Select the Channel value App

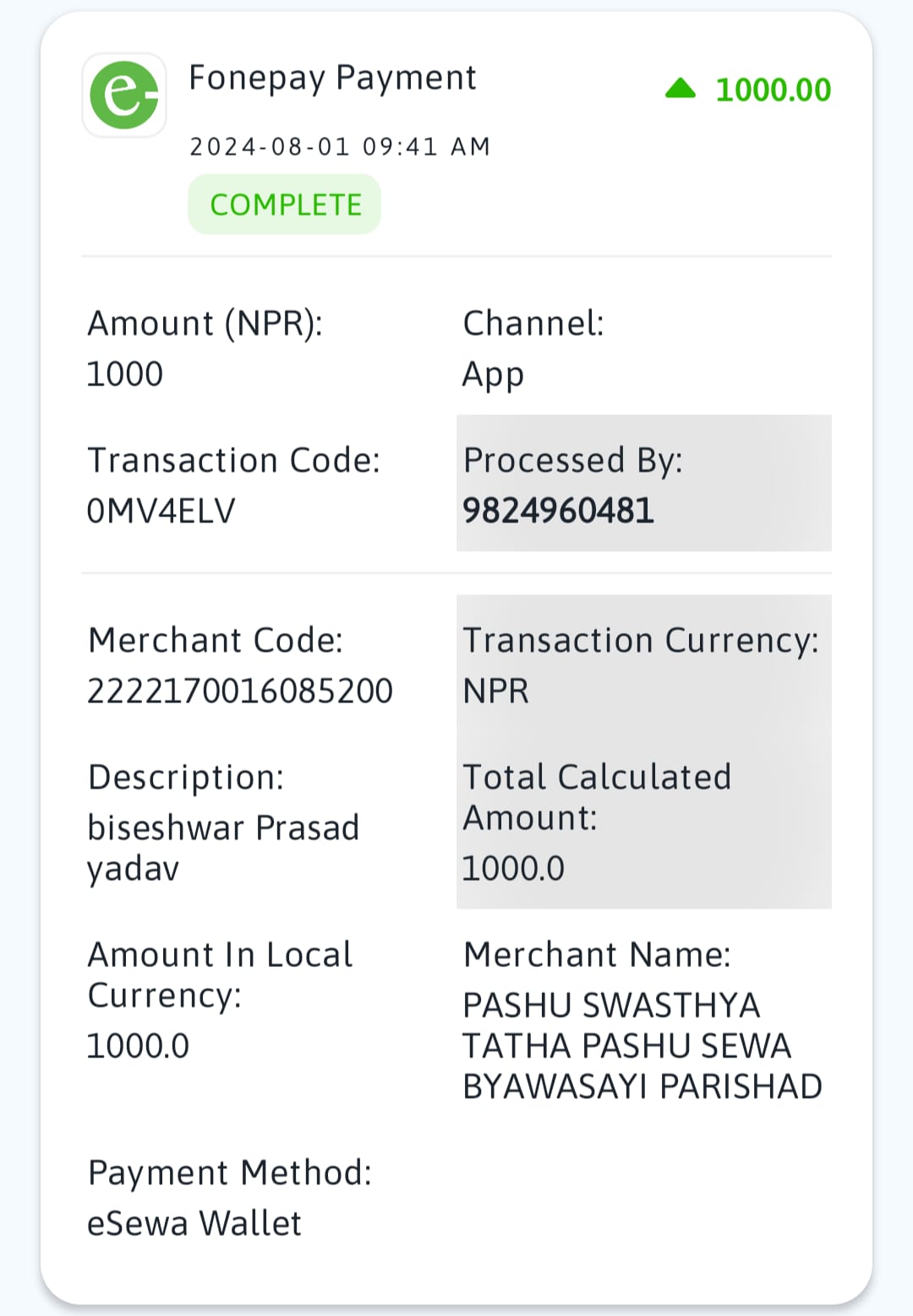pyautogui.click(x=493, y=375)
